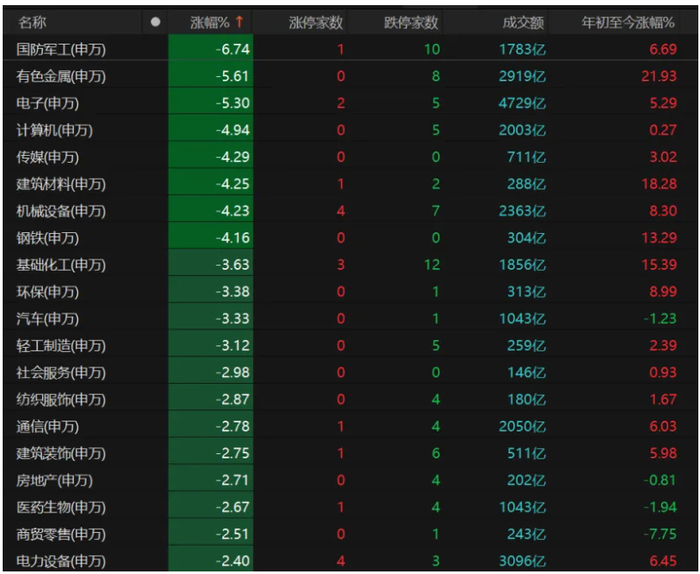Click year-to-date value 6.69

click(663, 49)
